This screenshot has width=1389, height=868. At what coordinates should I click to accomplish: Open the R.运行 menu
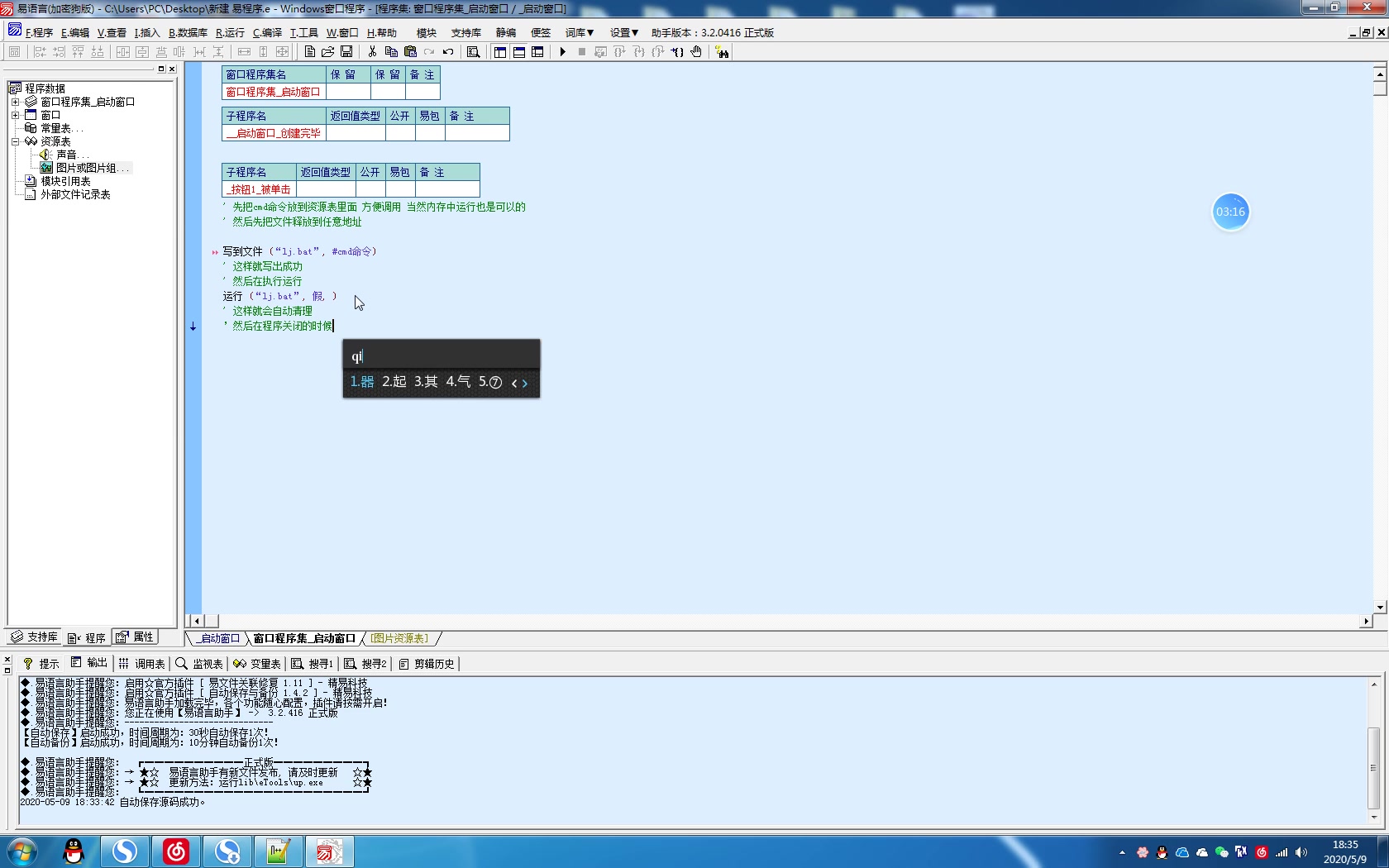pyautogui.click(x=230, y=32)
